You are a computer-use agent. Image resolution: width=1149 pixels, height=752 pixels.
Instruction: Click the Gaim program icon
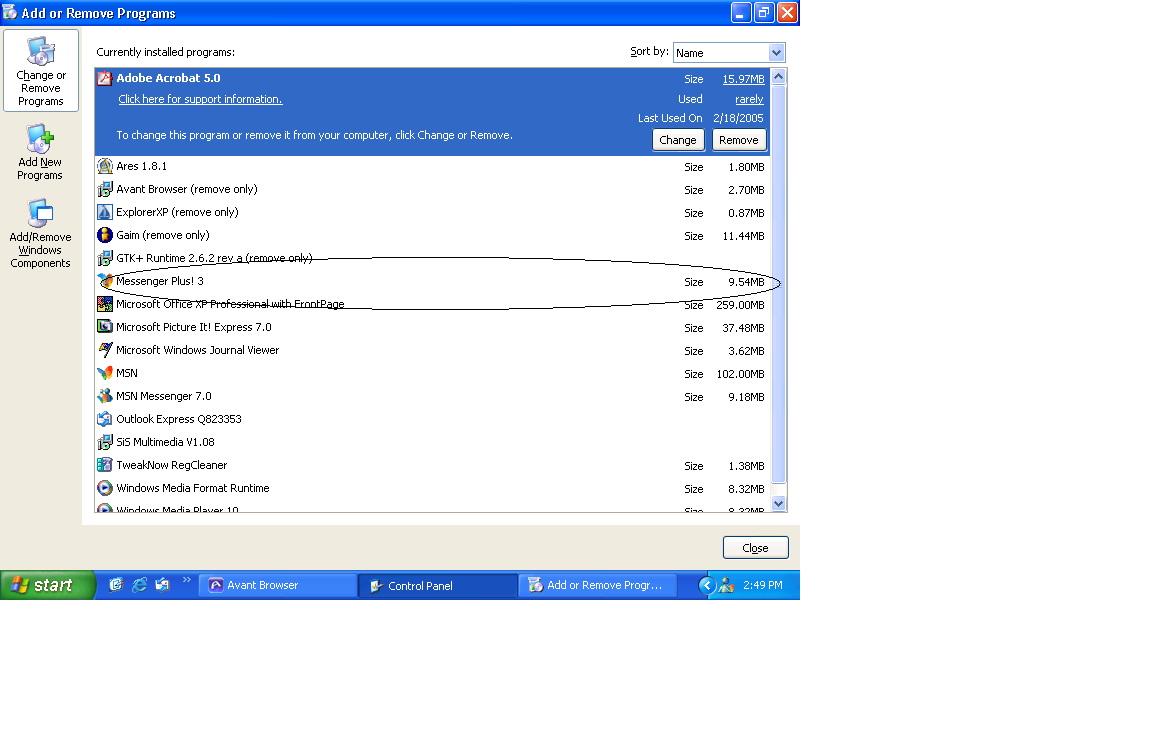(x=105, y=235)
